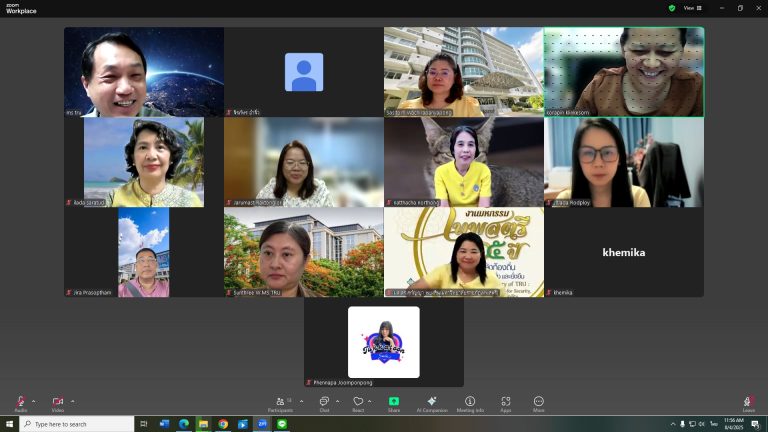Expand the audio options caret beside Audio

33,401
